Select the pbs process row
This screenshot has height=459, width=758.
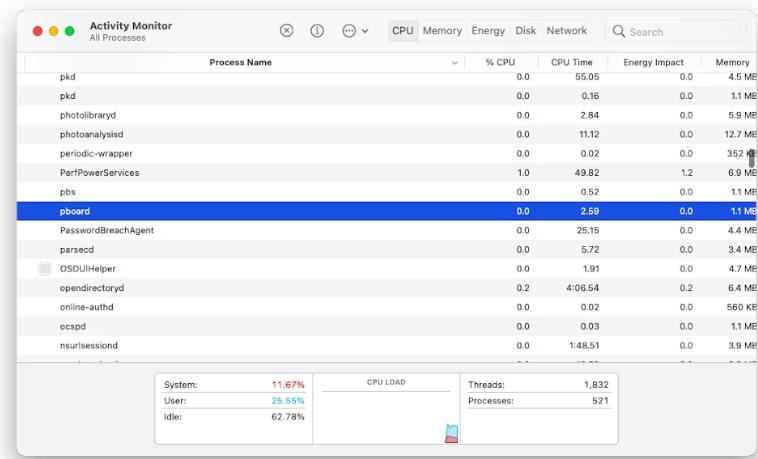[x=387, y=192]
